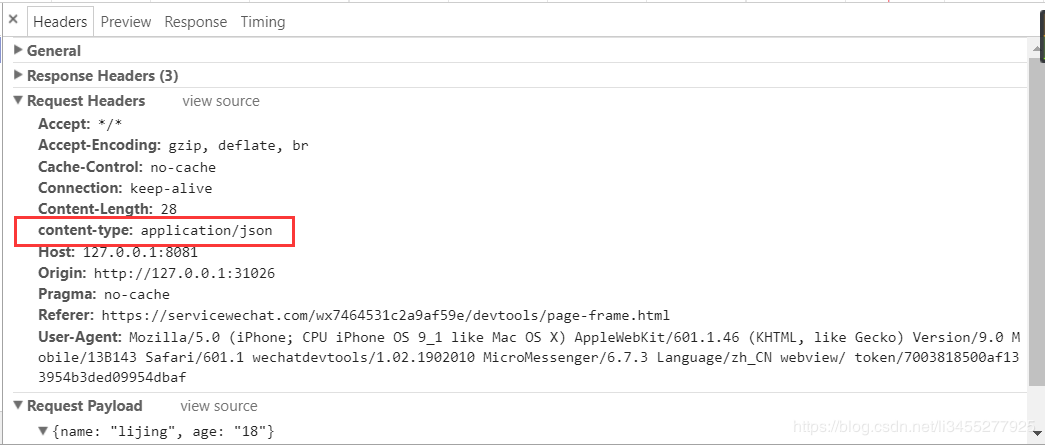Open the Preview tab
The width and height of the screenshot is (1045, 445).
coord(126,21)
